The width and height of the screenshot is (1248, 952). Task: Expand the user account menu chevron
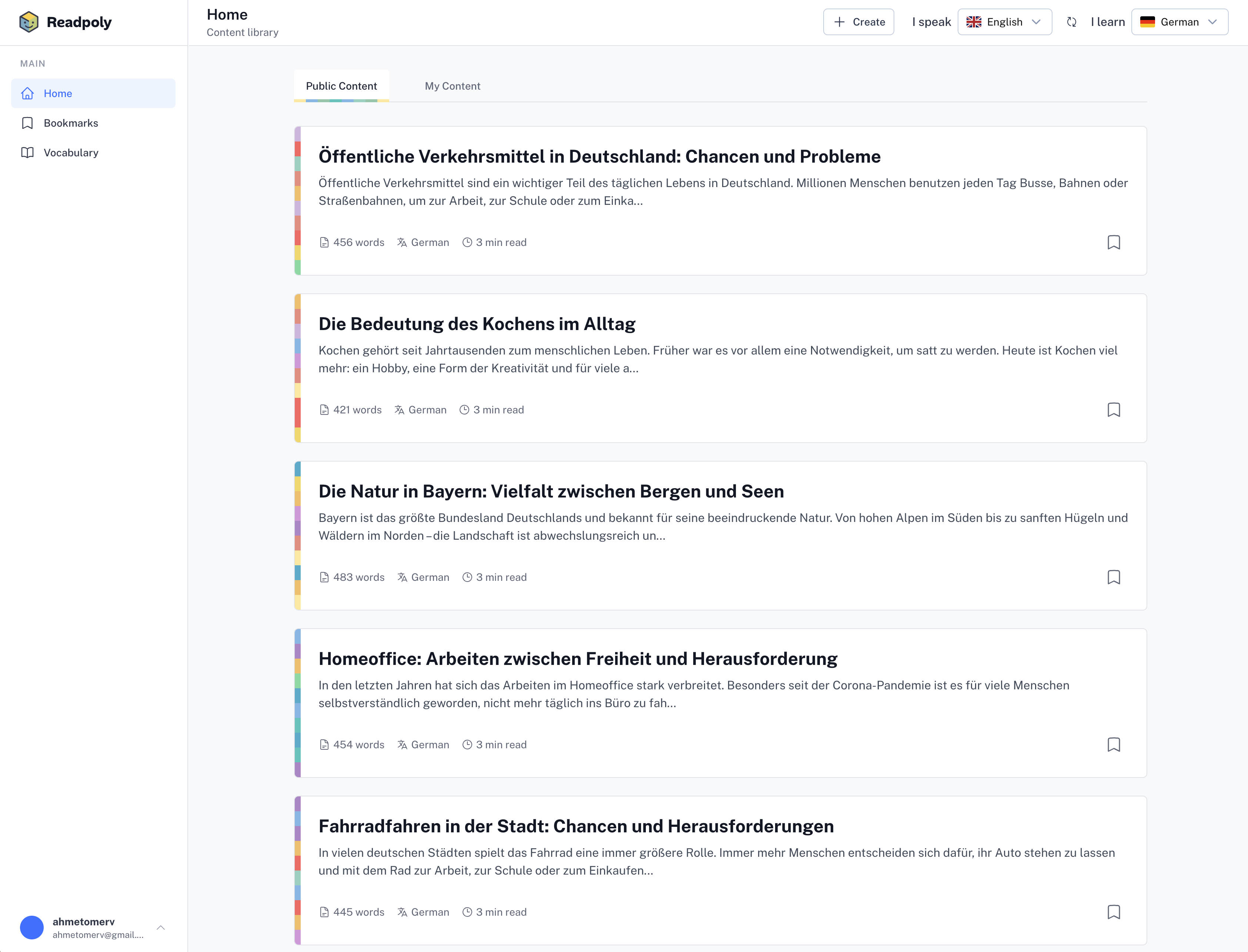click(161, 928)
